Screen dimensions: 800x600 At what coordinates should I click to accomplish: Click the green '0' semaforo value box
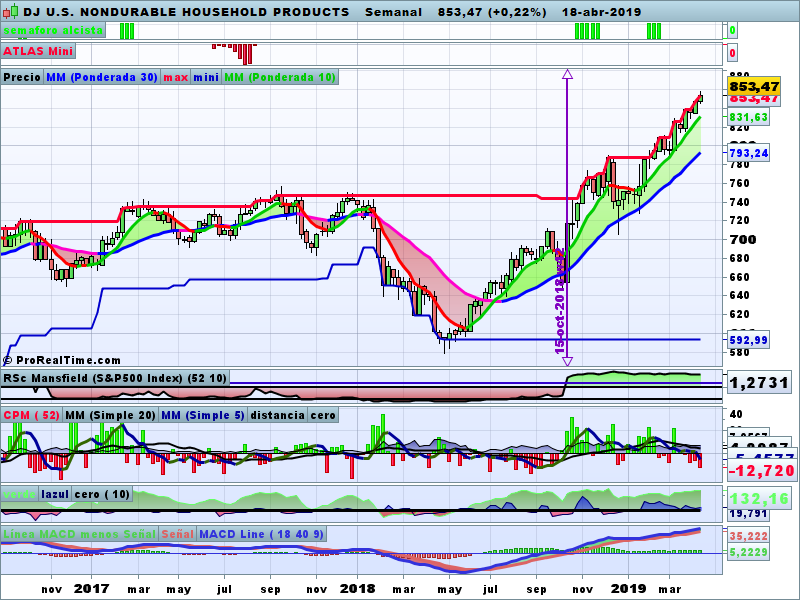(732, 31)
